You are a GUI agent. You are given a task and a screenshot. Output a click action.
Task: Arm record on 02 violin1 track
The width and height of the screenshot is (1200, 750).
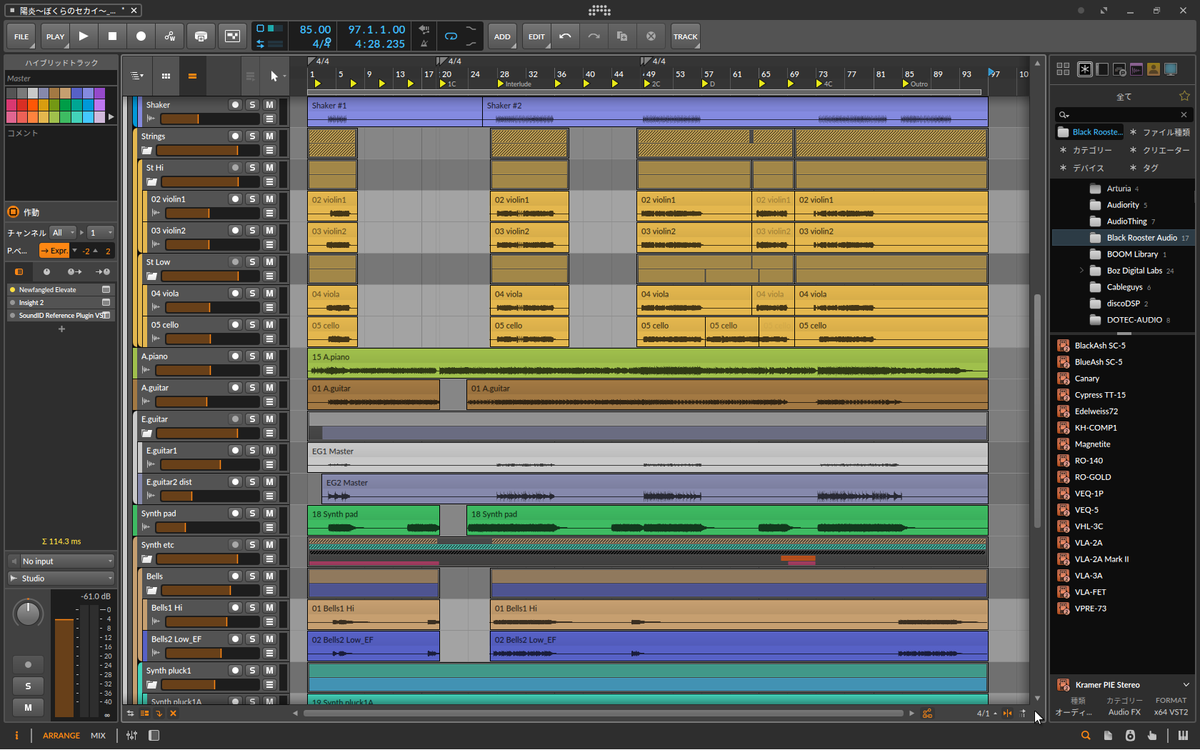235,199
